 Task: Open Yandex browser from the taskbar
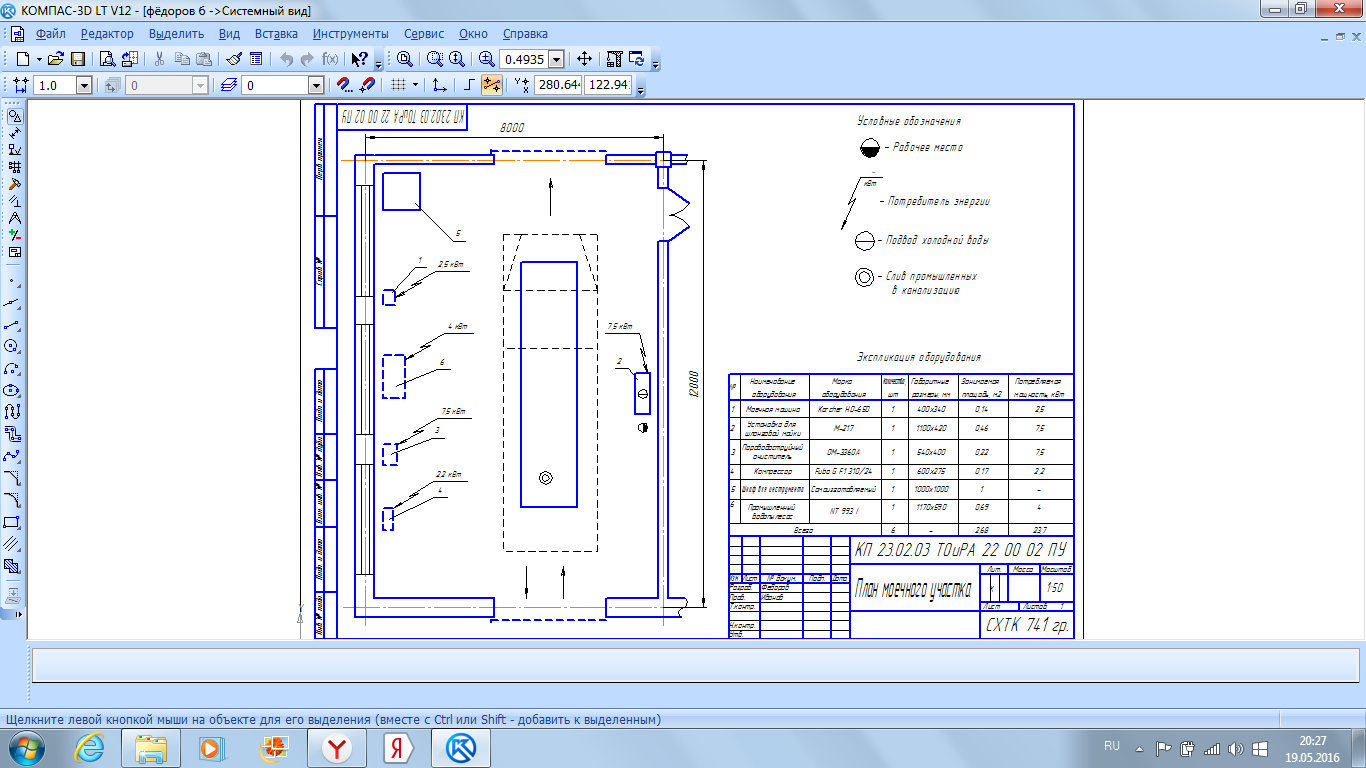tap(339, 748)
